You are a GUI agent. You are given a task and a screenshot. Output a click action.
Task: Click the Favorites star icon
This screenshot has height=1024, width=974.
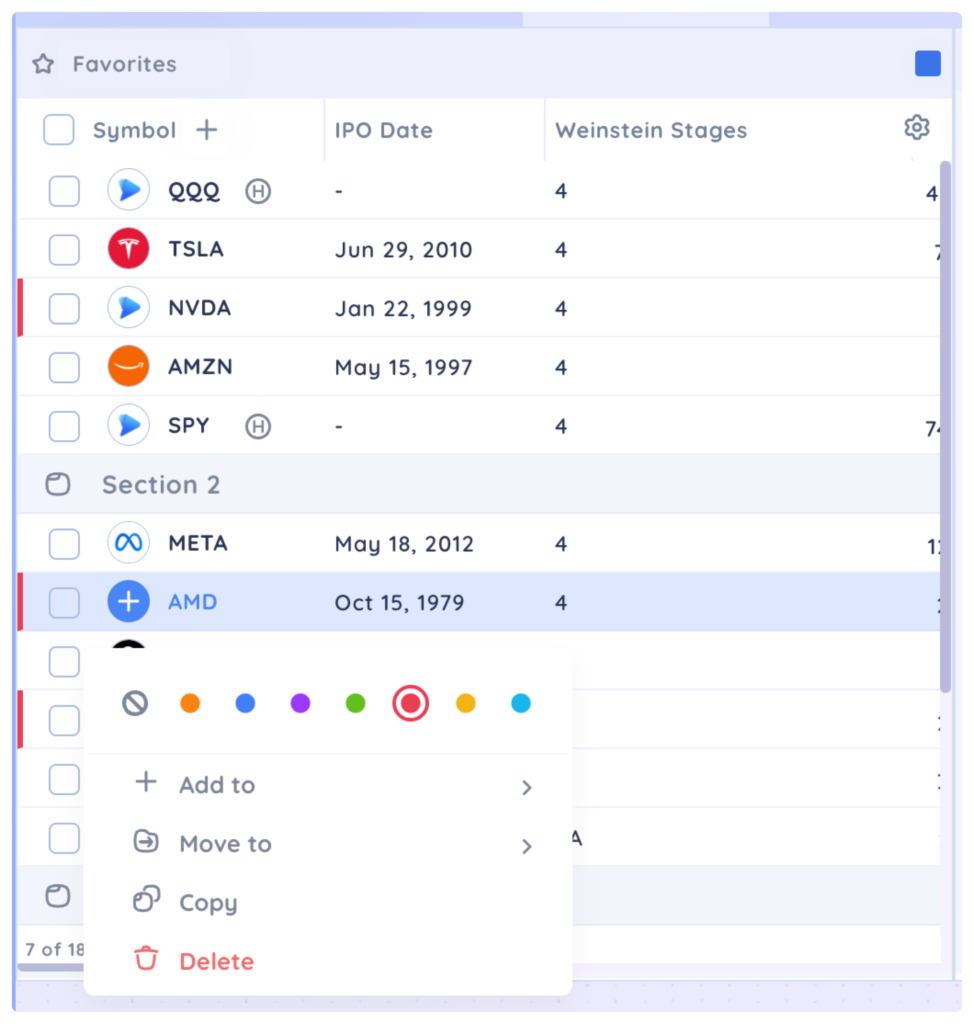[43, 64]
